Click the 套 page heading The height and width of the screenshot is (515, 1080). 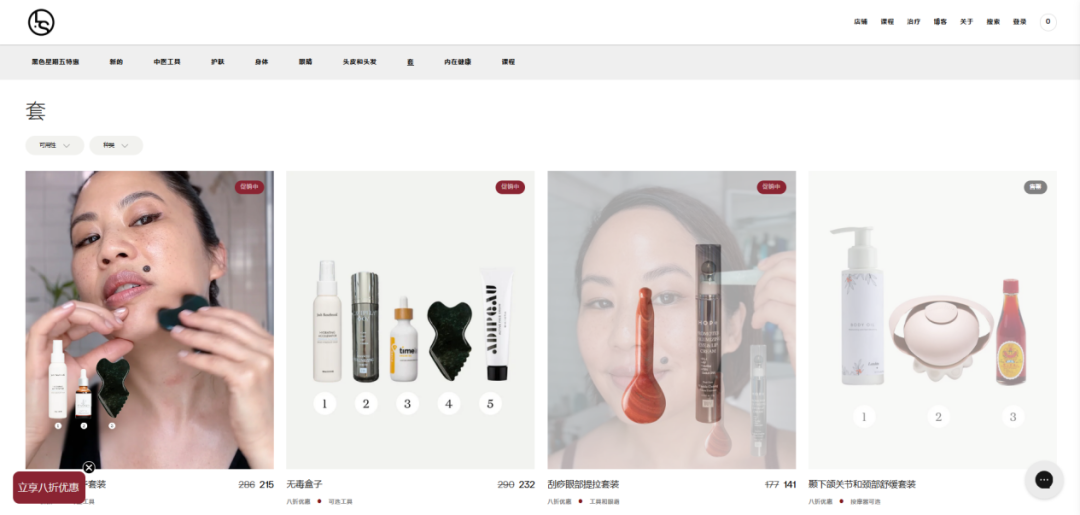[36, 111]
